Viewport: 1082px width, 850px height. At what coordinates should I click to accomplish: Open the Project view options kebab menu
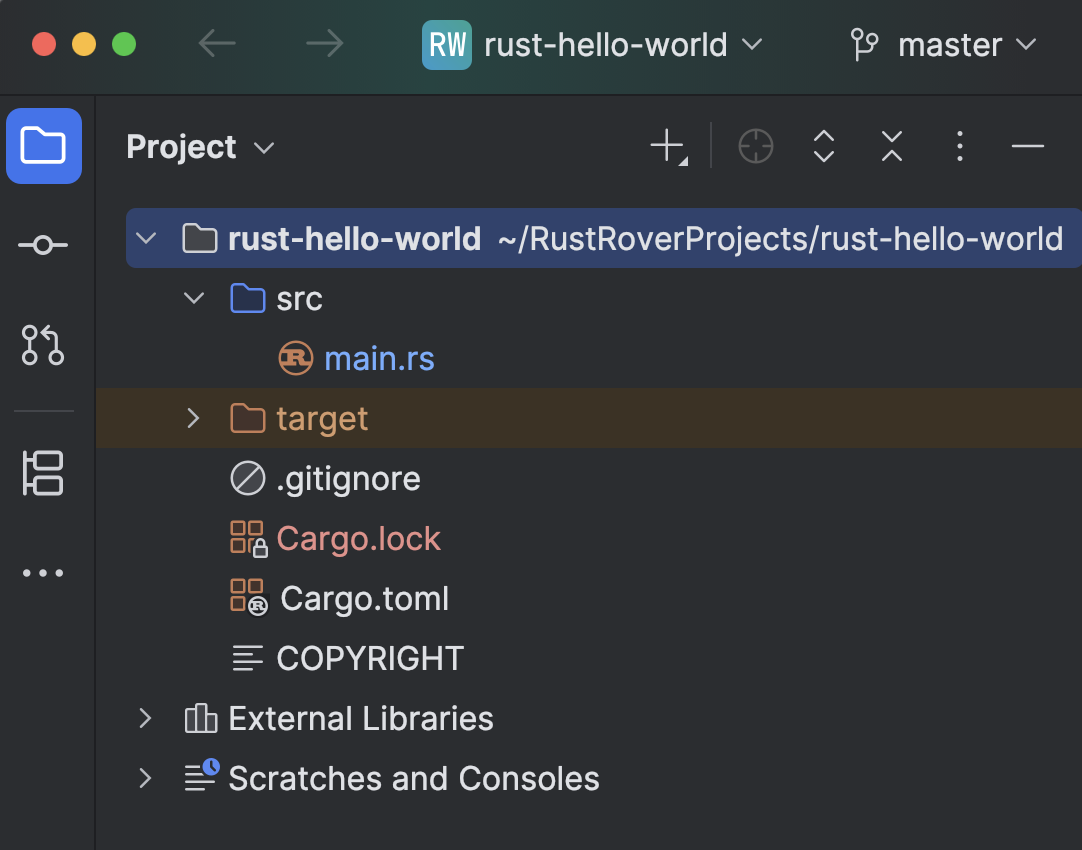click(959, 146)
